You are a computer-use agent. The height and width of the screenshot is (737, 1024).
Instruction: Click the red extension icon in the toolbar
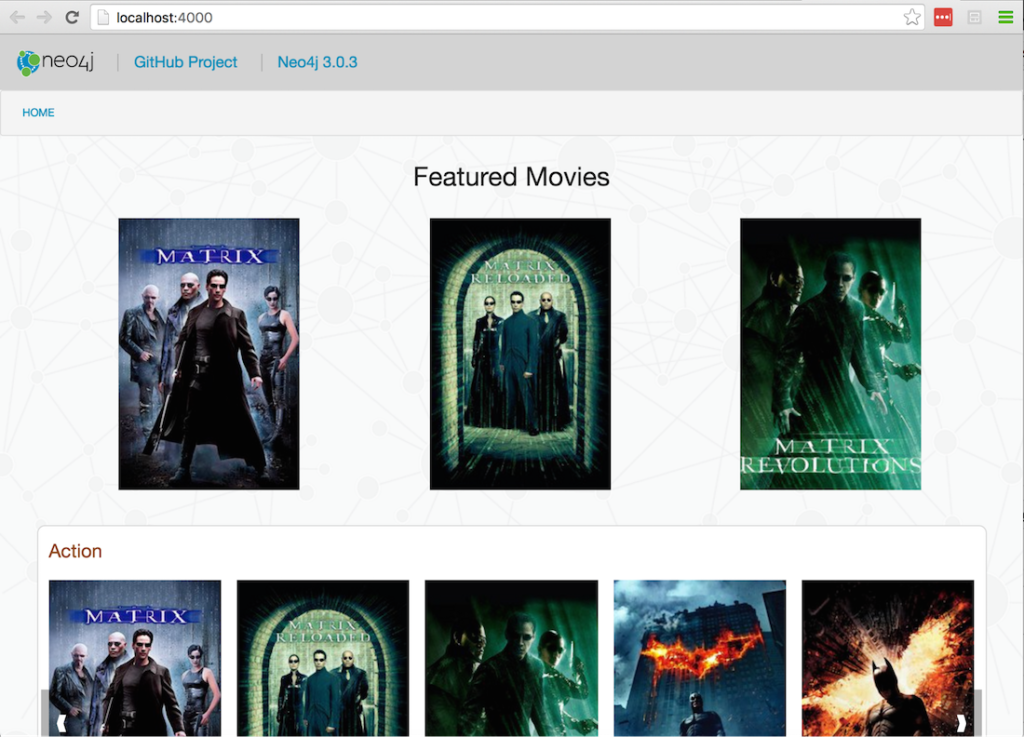[x=942, y=16]
